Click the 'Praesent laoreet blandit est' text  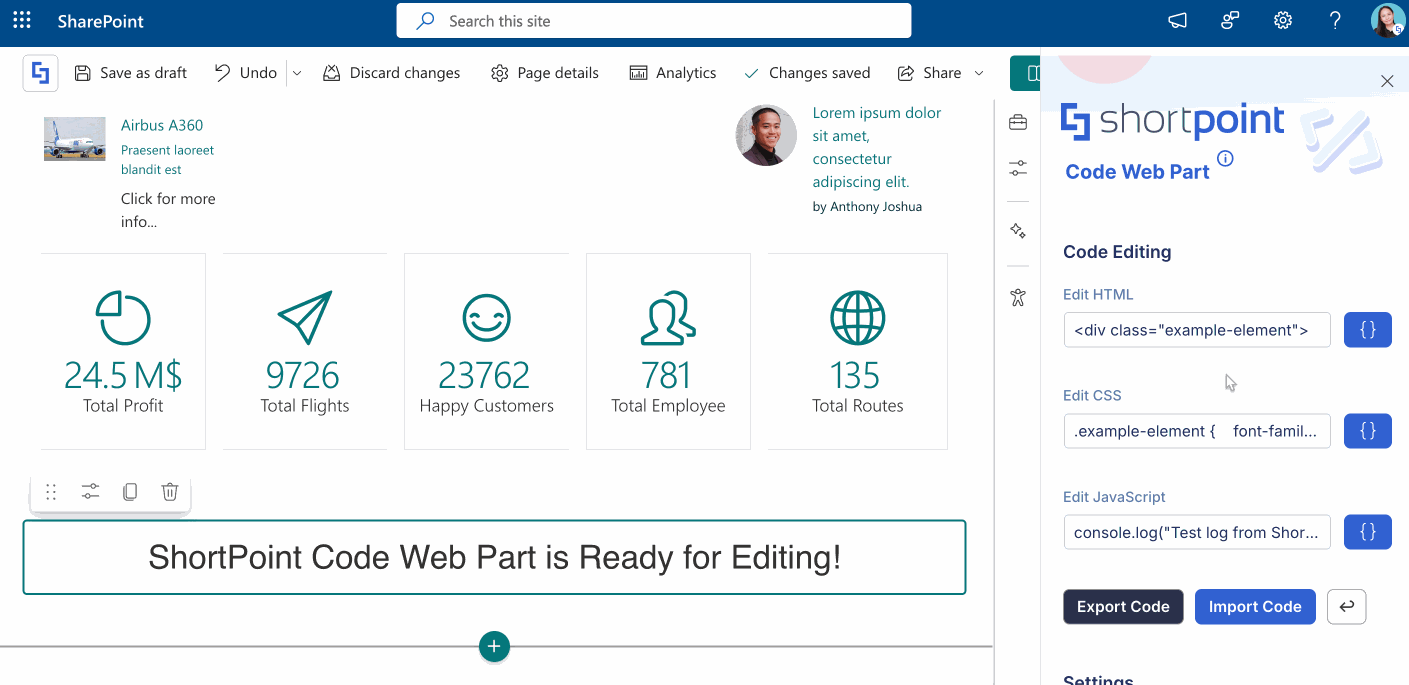pyautogui.click(x=167, y=160)
